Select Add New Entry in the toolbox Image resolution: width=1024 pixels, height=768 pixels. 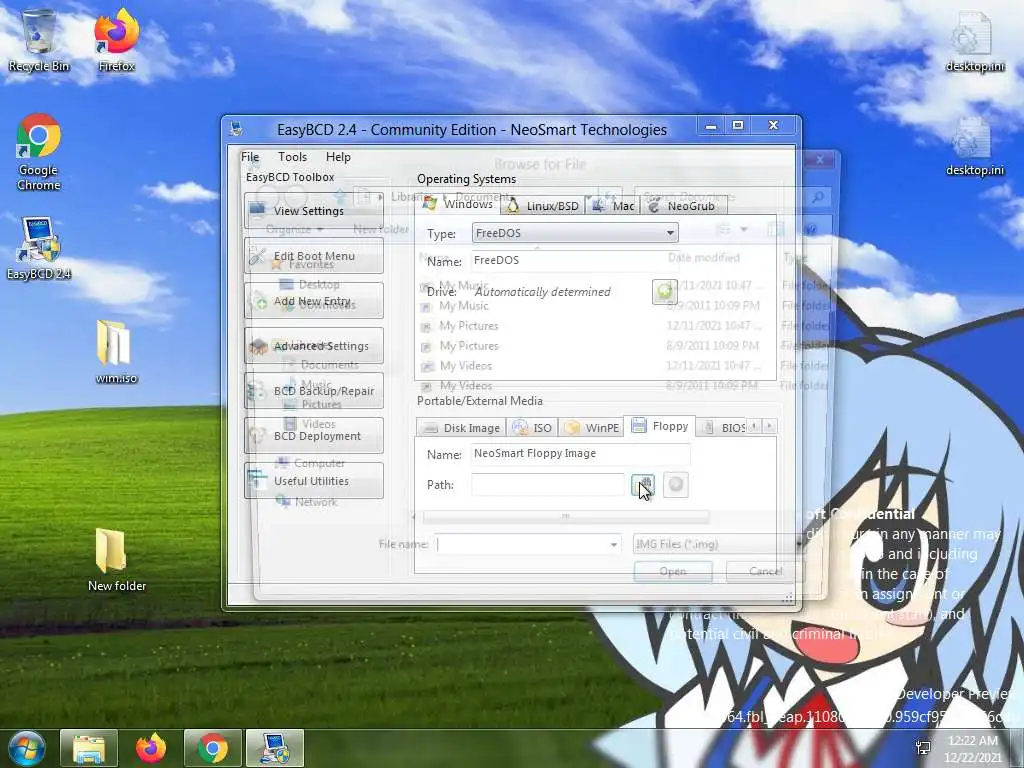tap(313, 300)
